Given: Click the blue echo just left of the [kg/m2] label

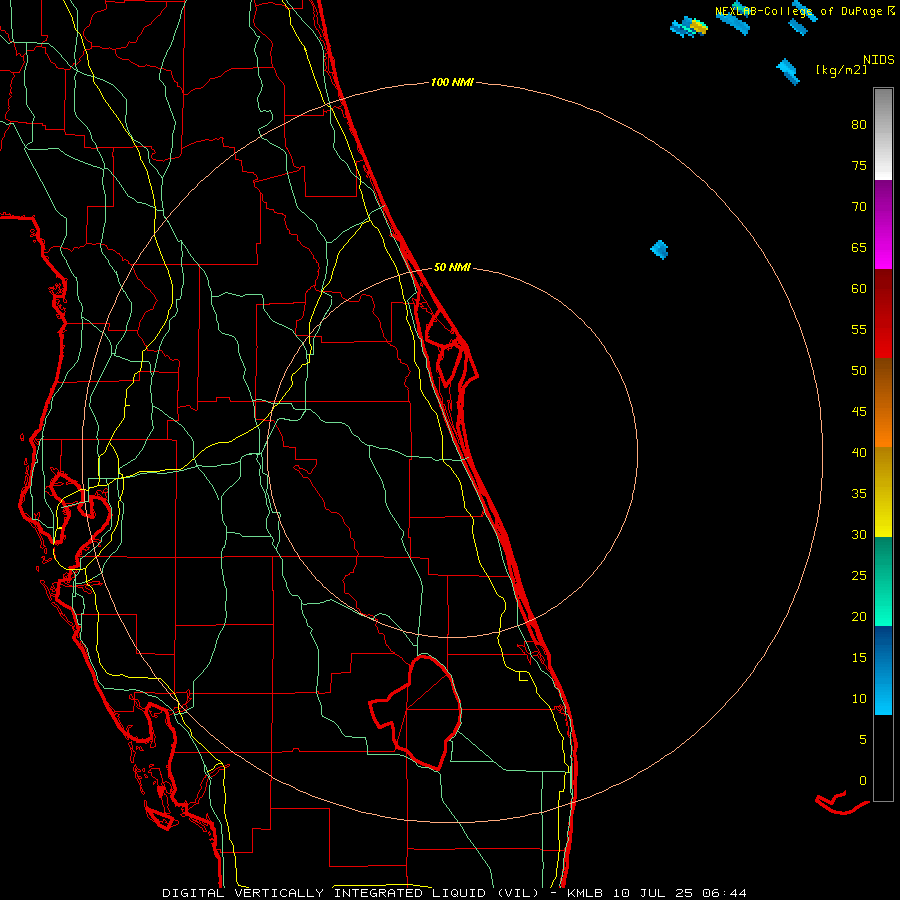Looking at the screenshot, I should pyautogui.click(x=789, y=72).
